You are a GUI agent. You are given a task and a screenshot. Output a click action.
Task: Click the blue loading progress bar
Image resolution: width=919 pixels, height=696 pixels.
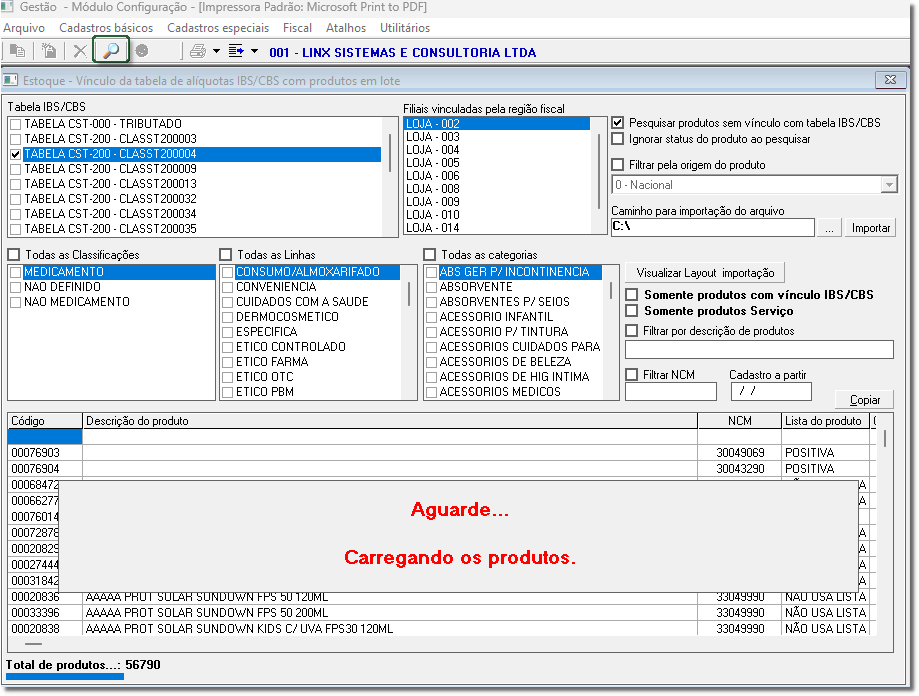coord(65,677)
